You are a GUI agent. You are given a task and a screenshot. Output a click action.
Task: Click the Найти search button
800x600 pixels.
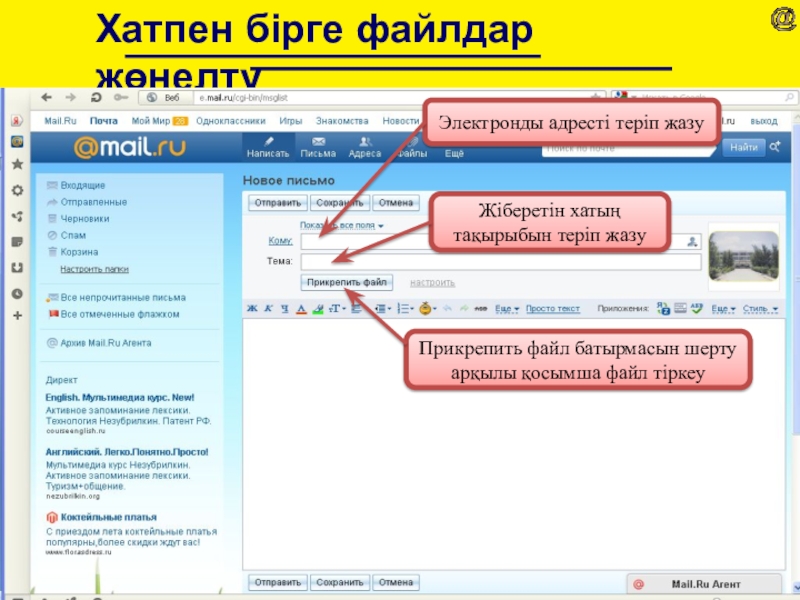point(743,147)
